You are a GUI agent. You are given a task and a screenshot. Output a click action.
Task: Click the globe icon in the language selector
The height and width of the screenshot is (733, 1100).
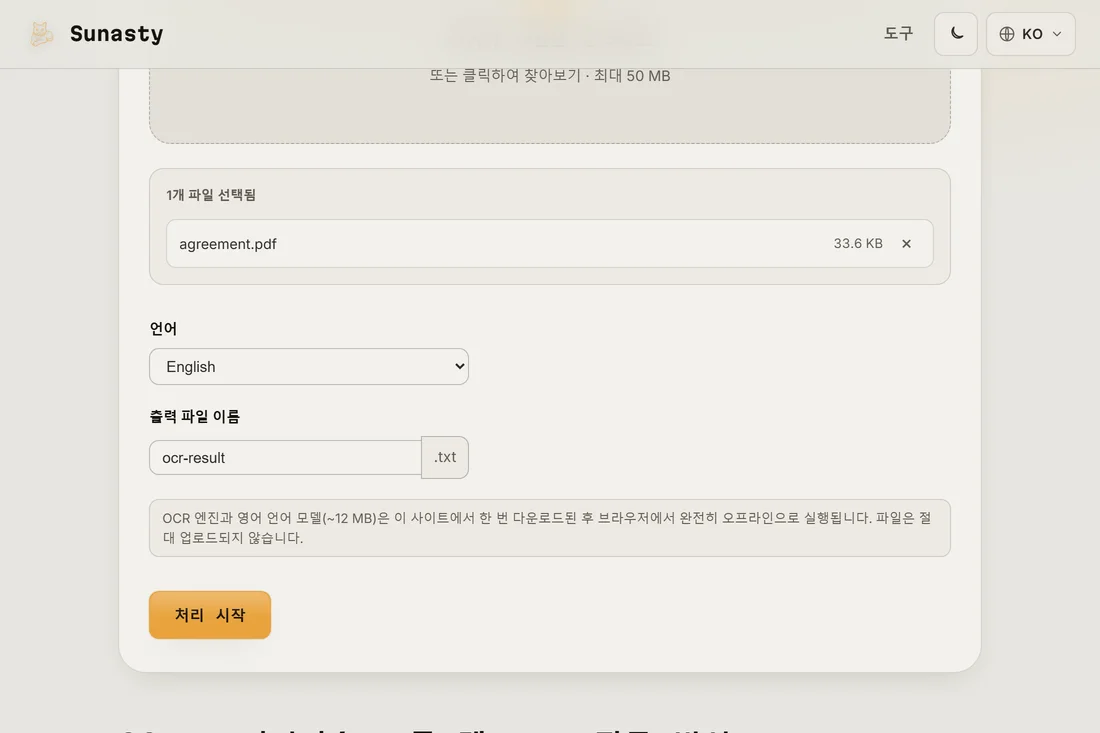click(x=1007, y=34)
